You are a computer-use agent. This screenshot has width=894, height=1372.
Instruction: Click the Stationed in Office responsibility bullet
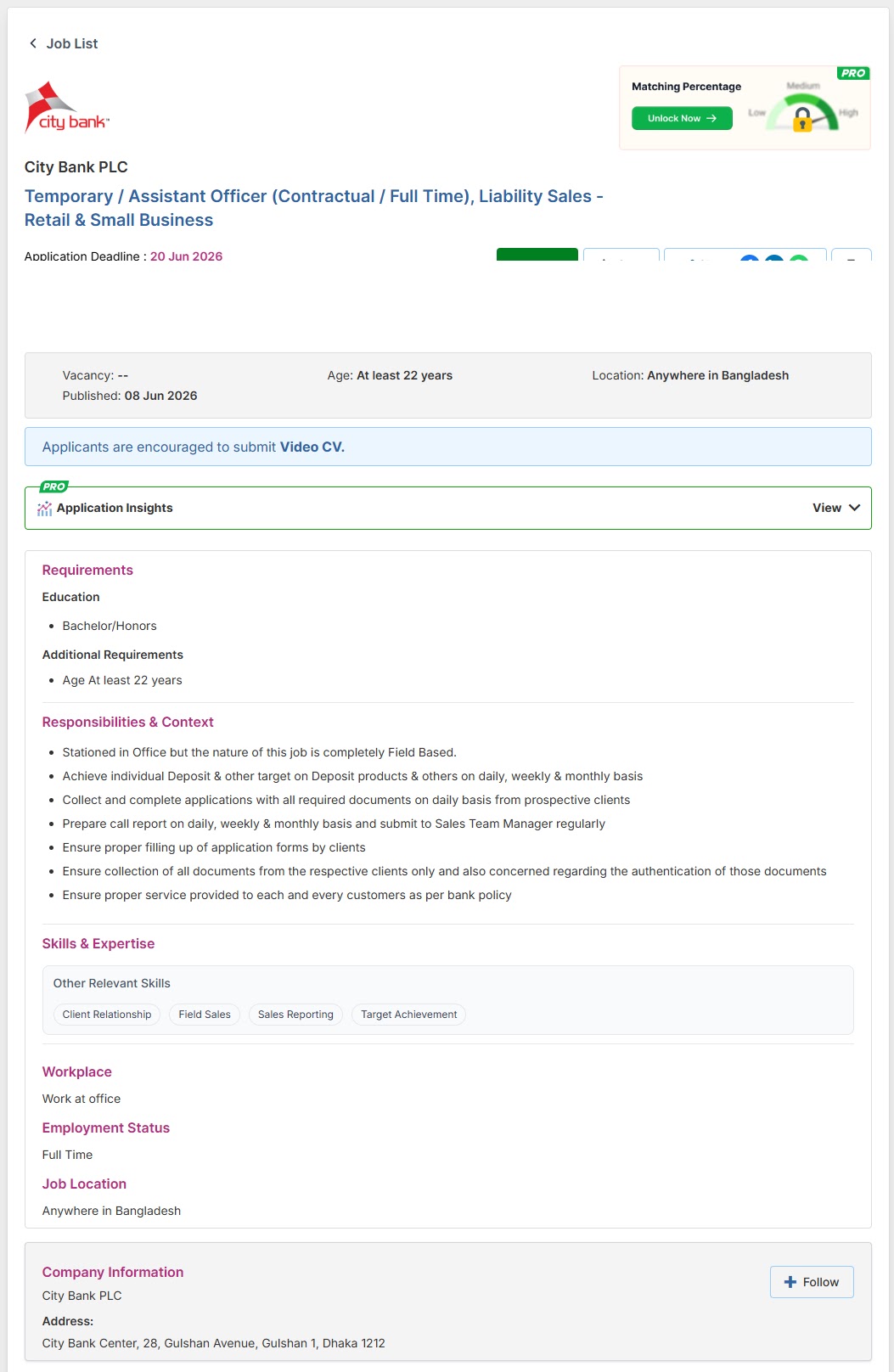[259, 752]
